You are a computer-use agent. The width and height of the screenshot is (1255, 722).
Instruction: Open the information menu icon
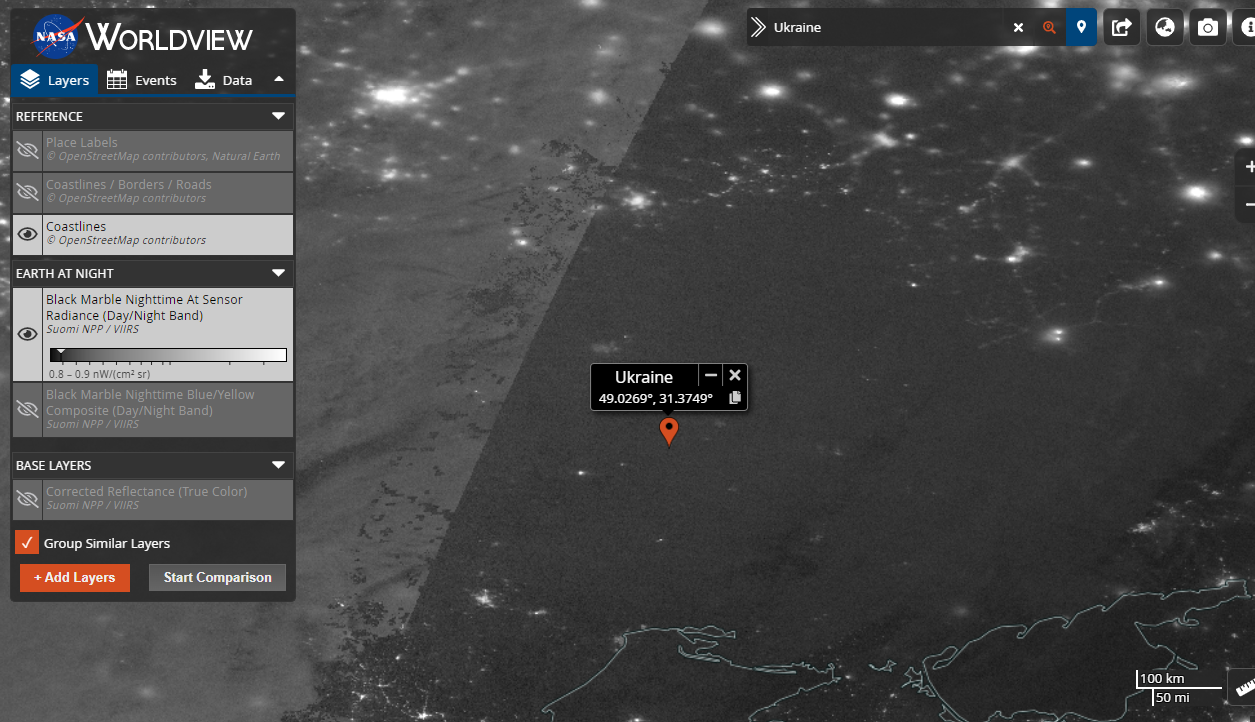coord(1246,27)
